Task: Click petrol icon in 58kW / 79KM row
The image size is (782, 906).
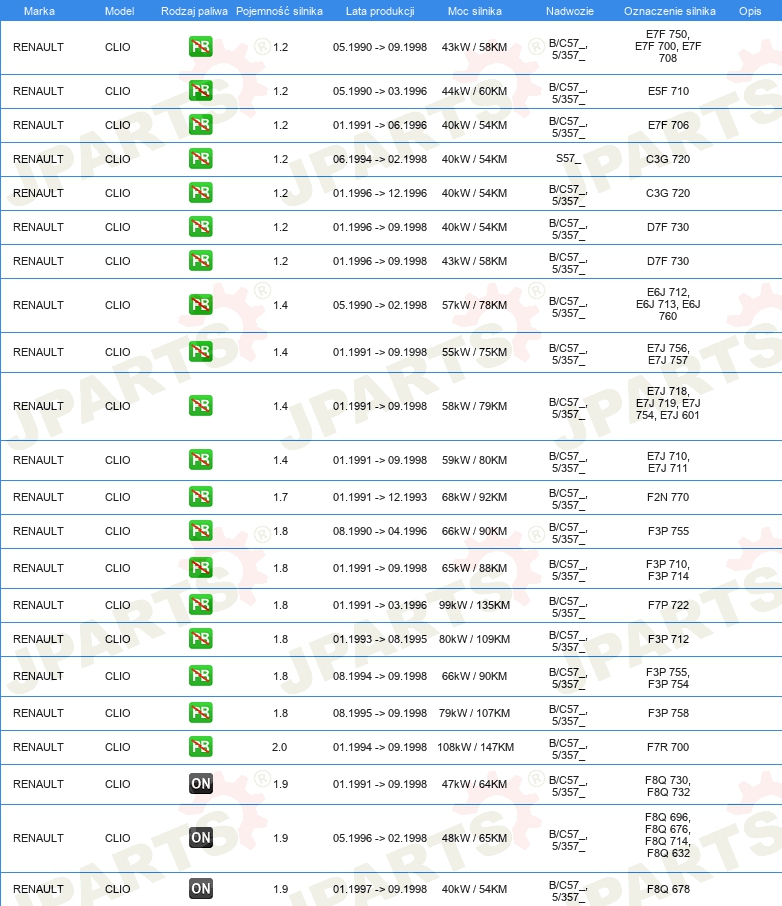Action: (201, 406)
